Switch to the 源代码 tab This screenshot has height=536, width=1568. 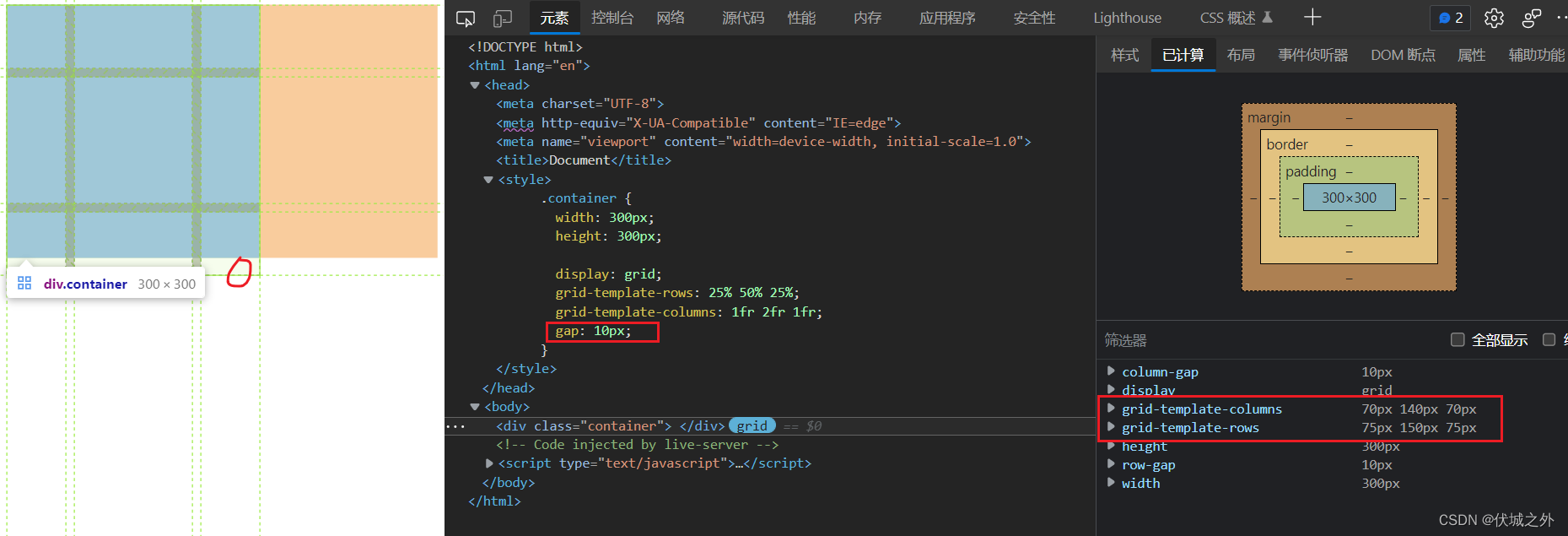[743, 18]
